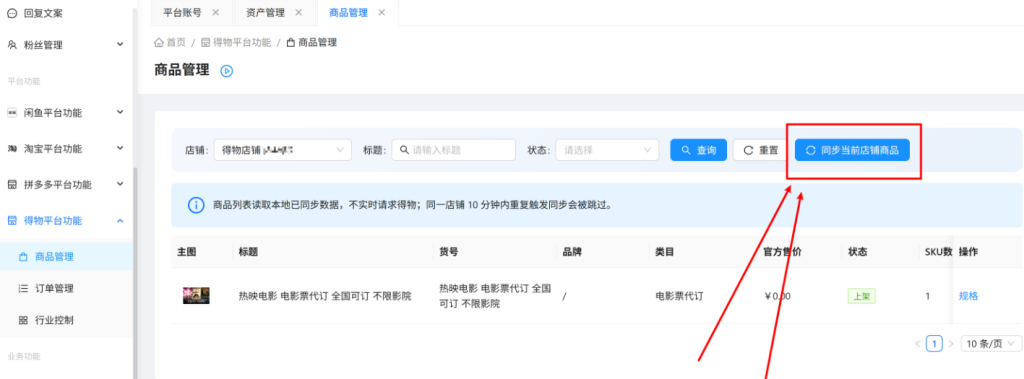Screen dimensions: 1024x379
Task: Open 回复文案 in the sidebar
Action: tap(43, 12)
